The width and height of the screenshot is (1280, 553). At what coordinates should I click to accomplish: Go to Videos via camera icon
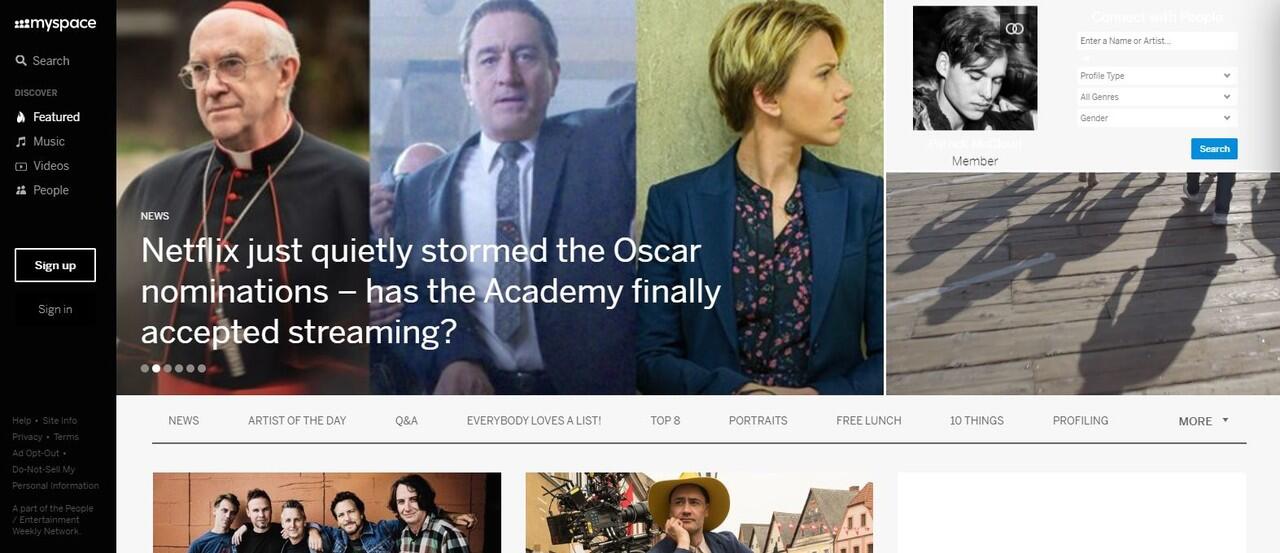click(x=21, y=166)
